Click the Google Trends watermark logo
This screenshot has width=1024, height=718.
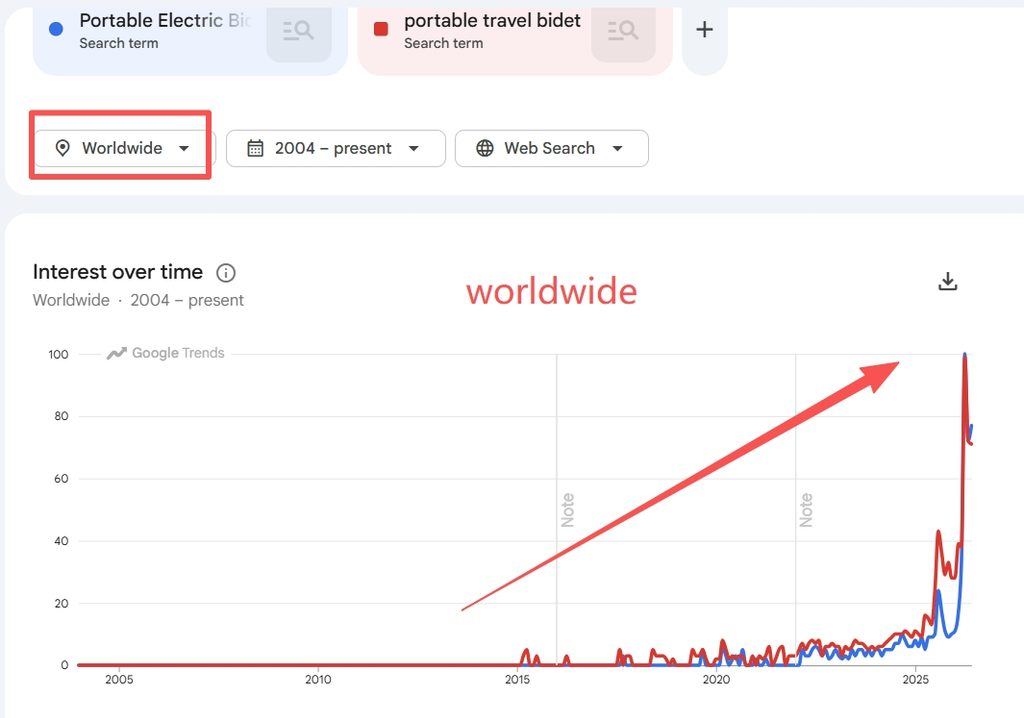click(166, 353)
